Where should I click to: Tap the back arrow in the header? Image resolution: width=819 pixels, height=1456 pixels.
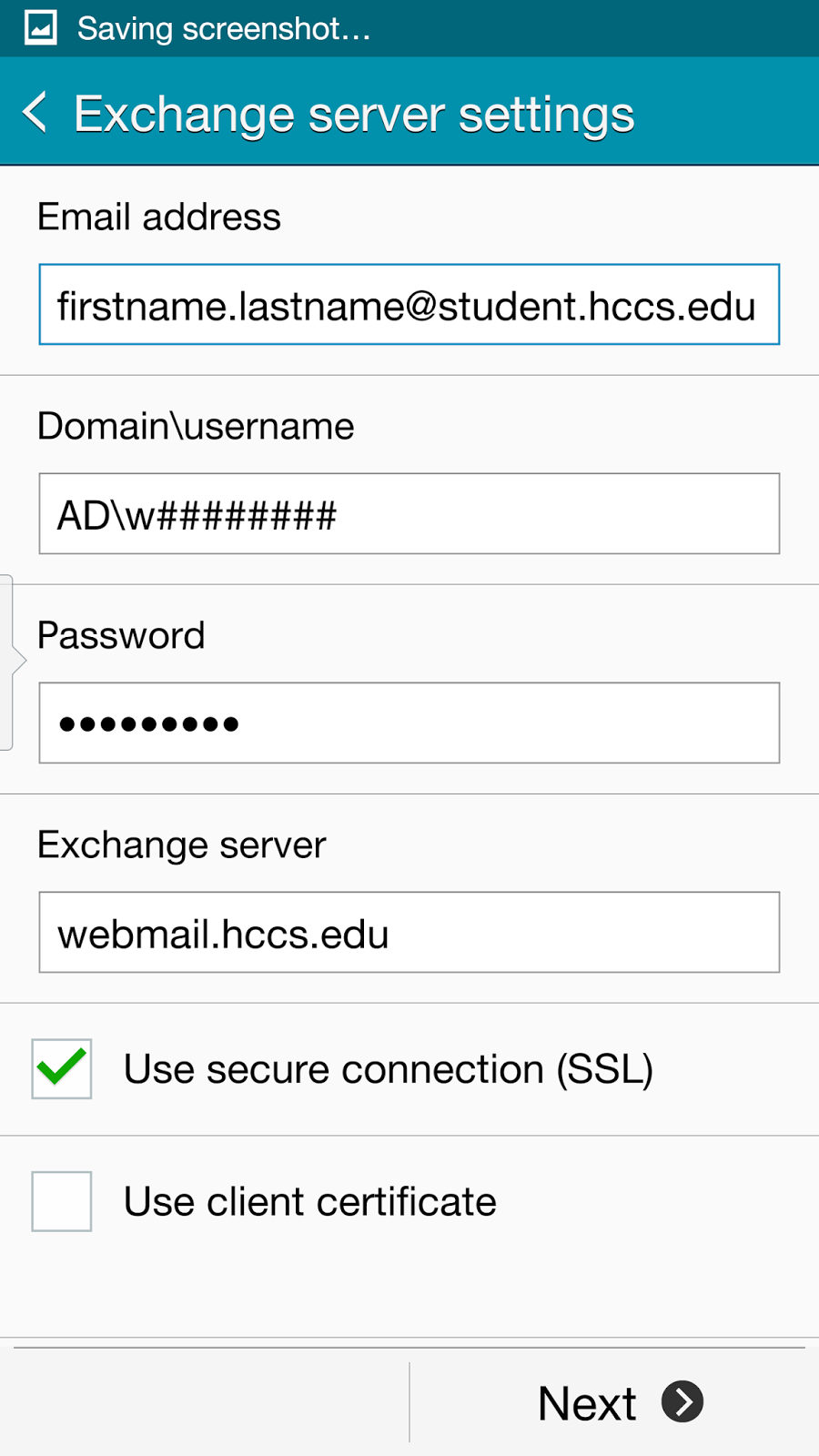click(35, 113)
